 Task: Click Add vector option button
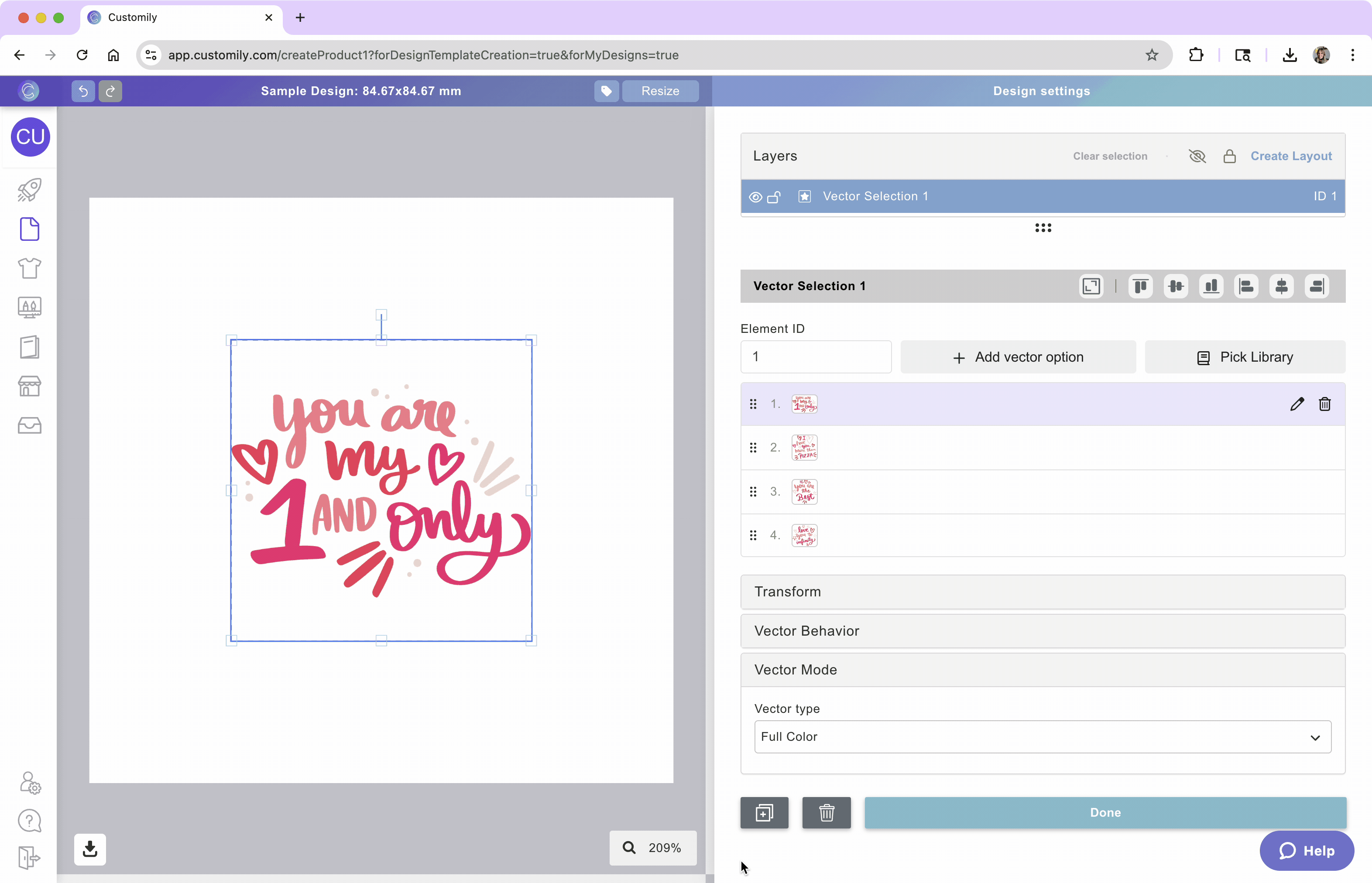(1018, 356)
